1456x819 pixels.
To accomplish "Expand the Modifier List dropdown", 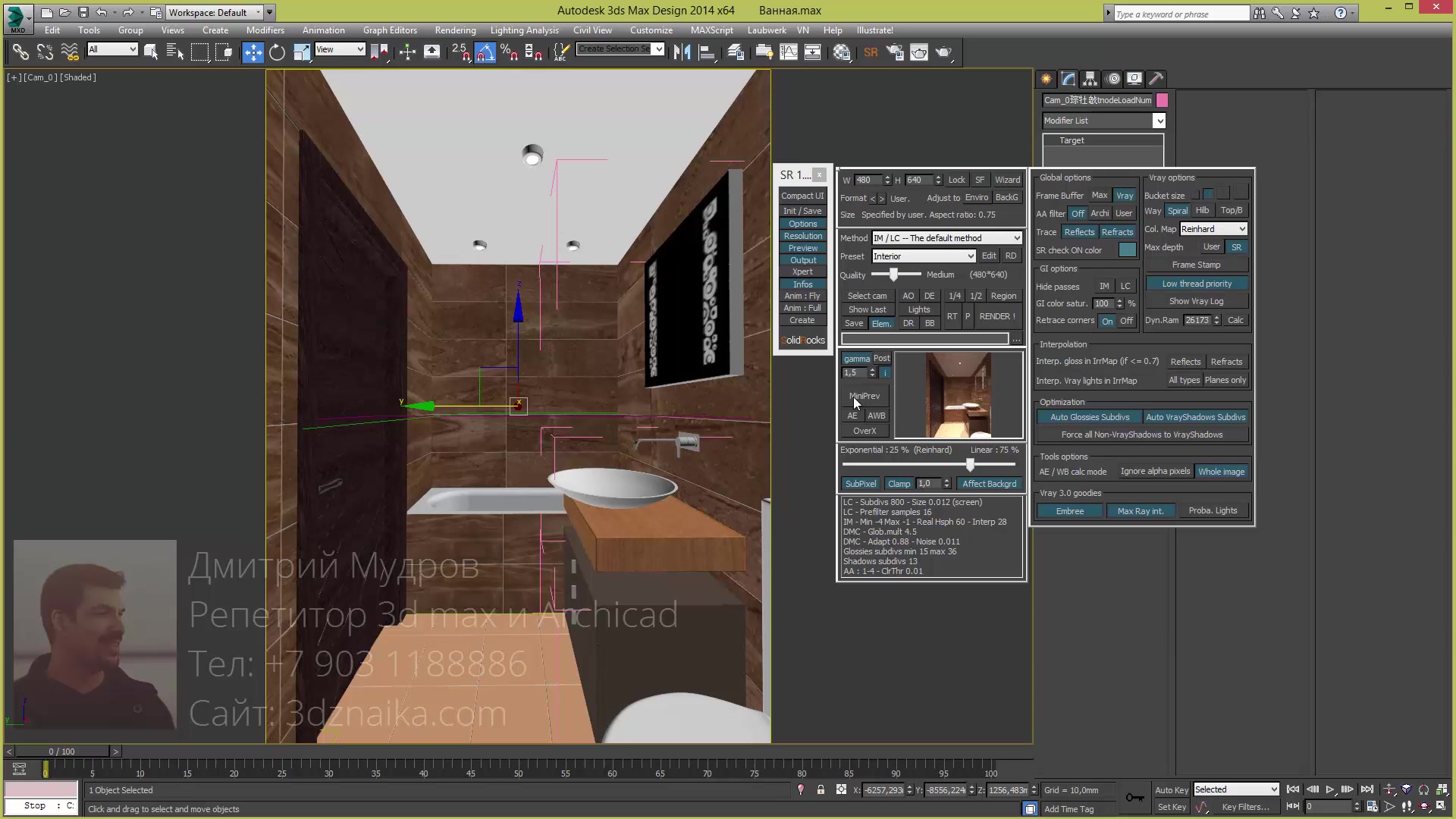I will tap(1158, 120).
